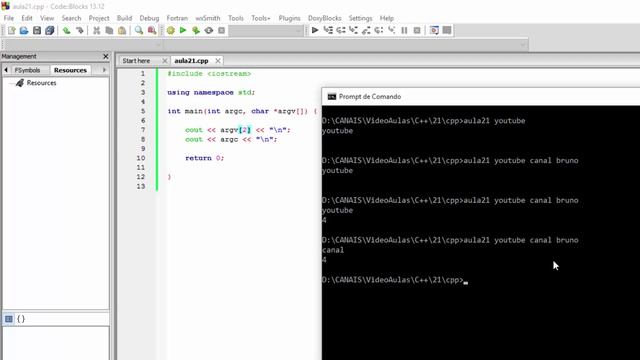Start debugger with black play arrow
The width and height of the screenshot is (640, 360).
tap(315, 30)
